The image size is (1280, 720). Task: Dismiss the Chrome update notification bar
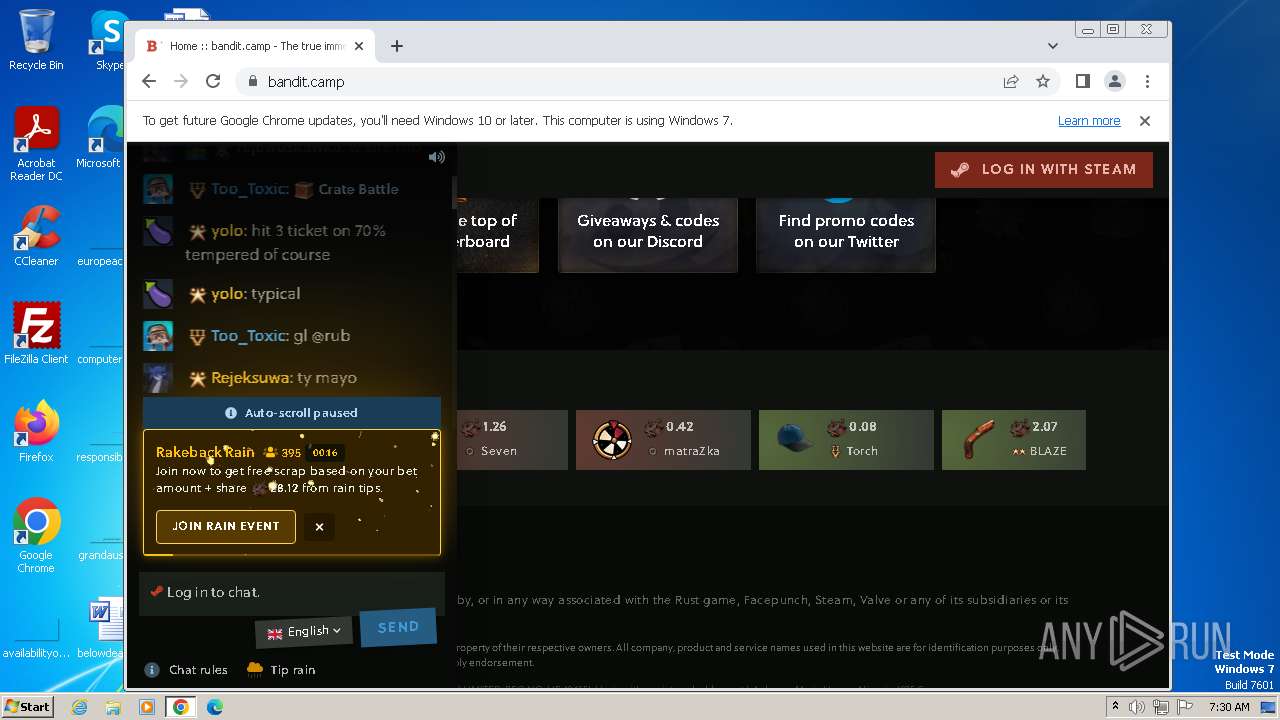[x=1145, y=121]
